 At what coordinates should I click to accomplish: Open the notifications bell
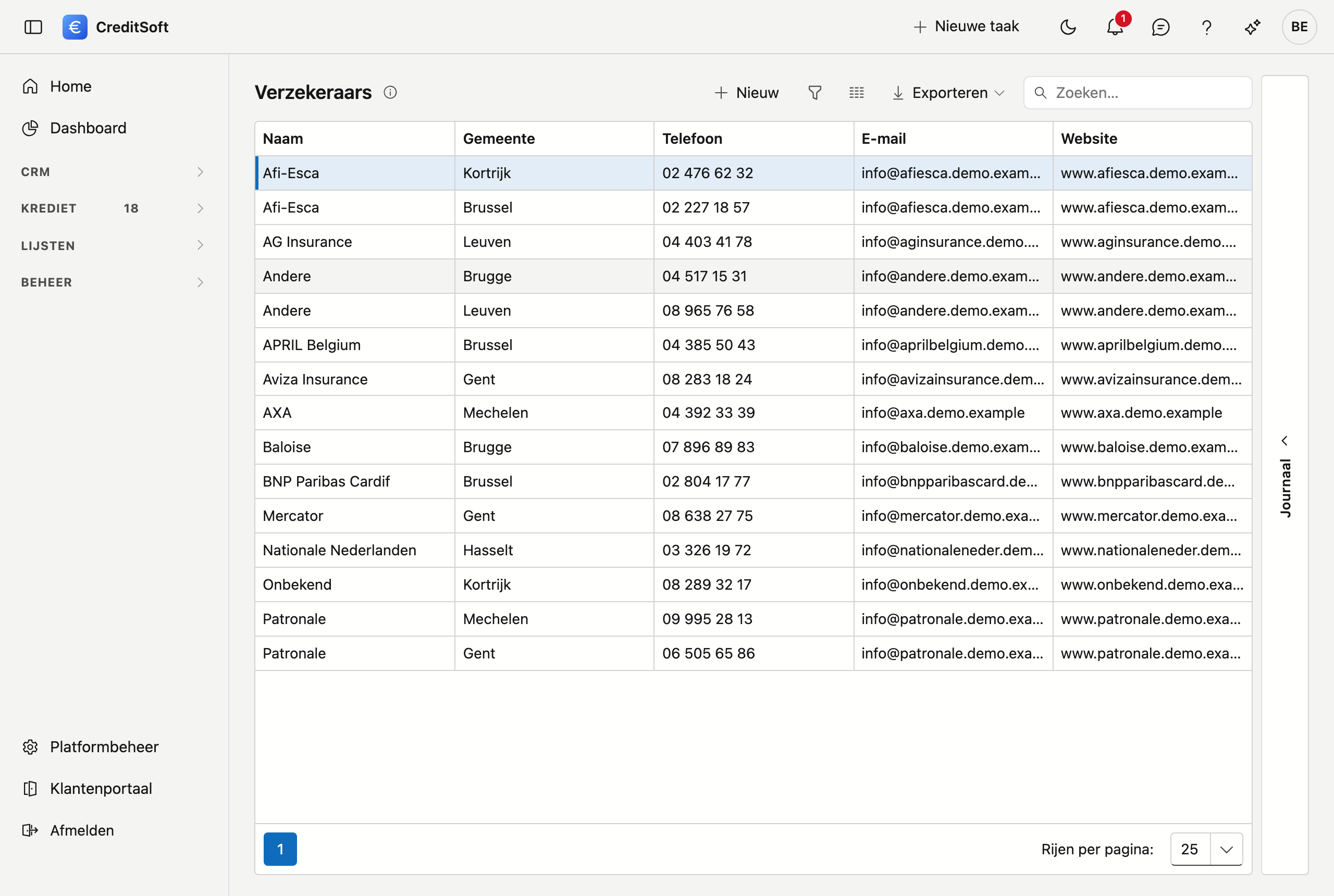[x=1115, y=27]
